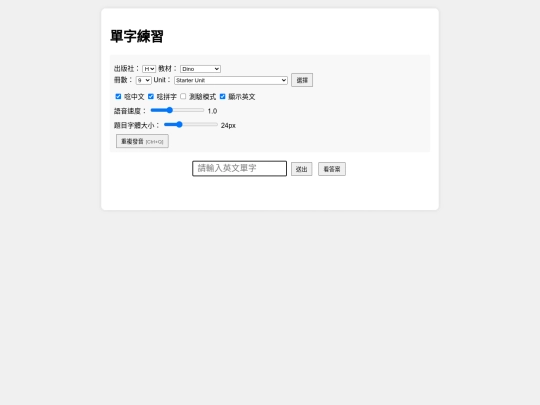Image resolution: width=540 pixels, height=405 pixels.
Task: Click the 單字練習 page heading
Action: [137, 36]
